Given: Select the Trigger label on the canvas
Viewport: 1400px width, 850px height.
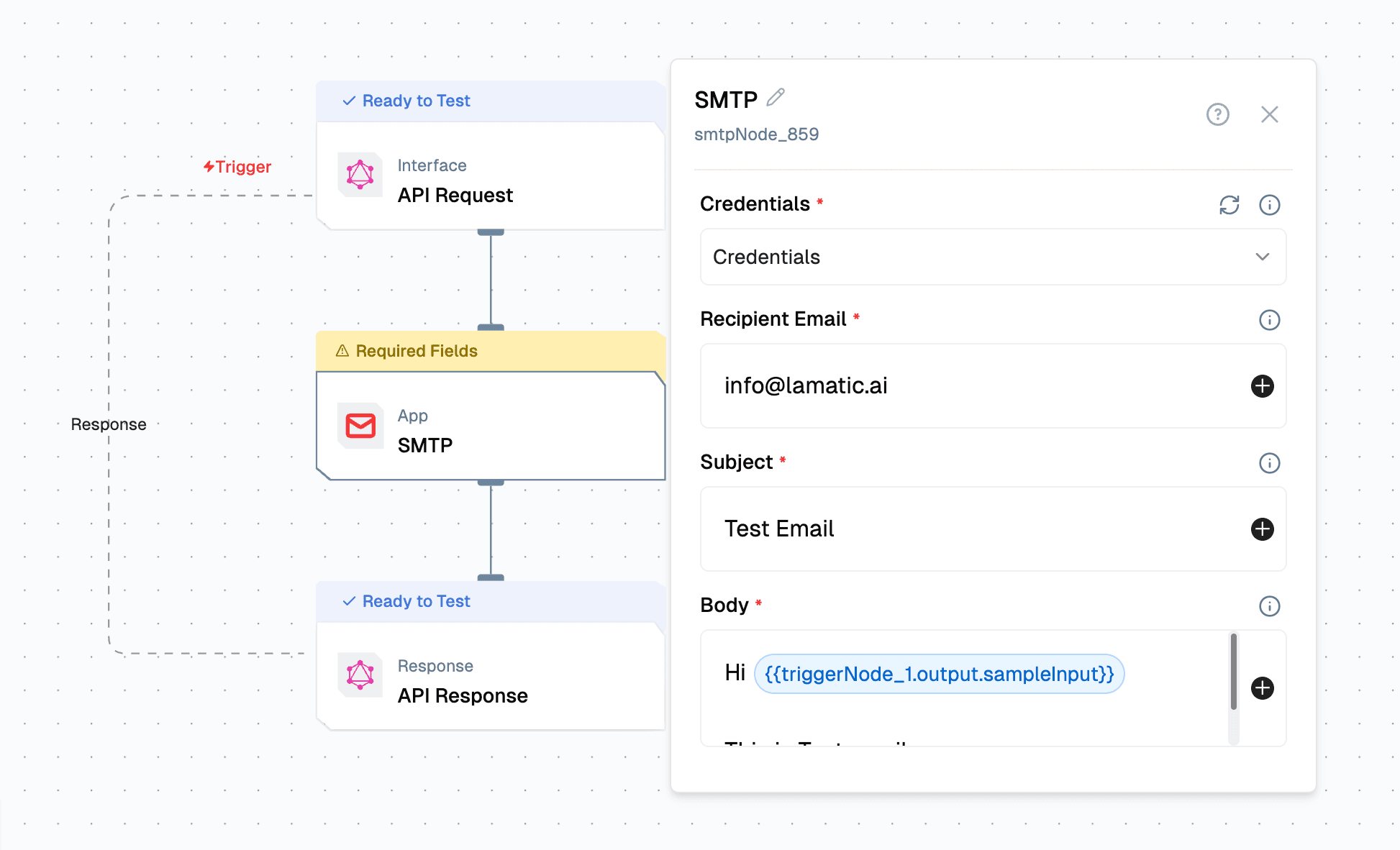Looking at the screenshot, I should click(237, 166).
